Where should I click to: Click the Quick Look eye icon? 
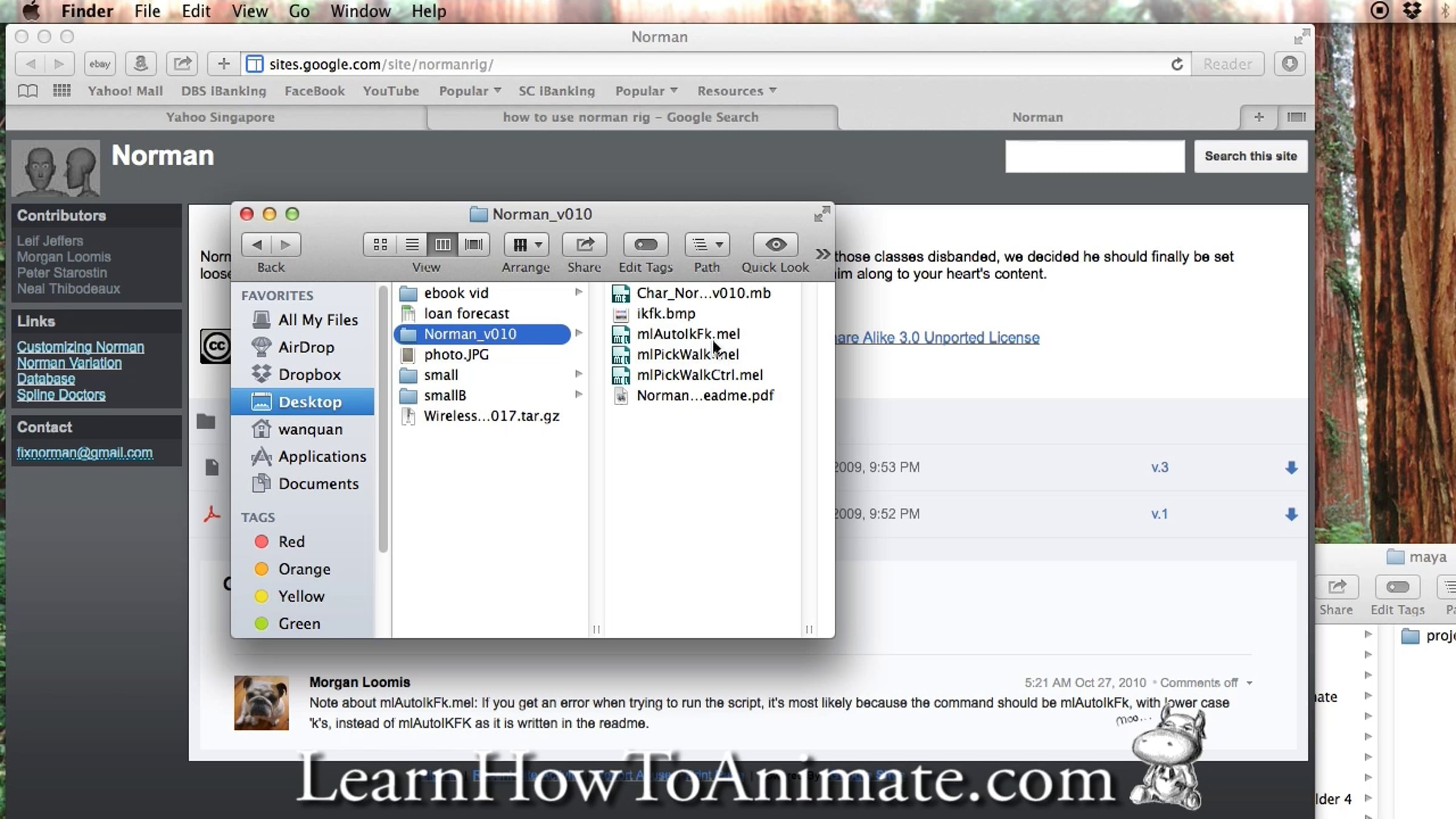pos(775,244)
